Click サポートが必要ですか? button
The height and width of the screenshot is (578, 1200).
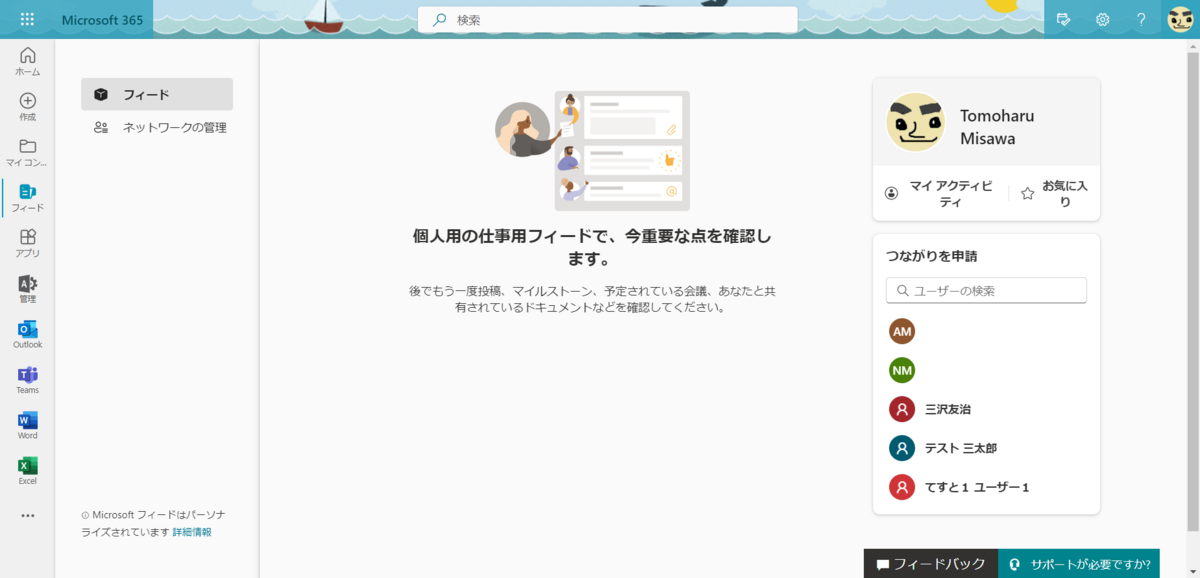coord(1079,564)
